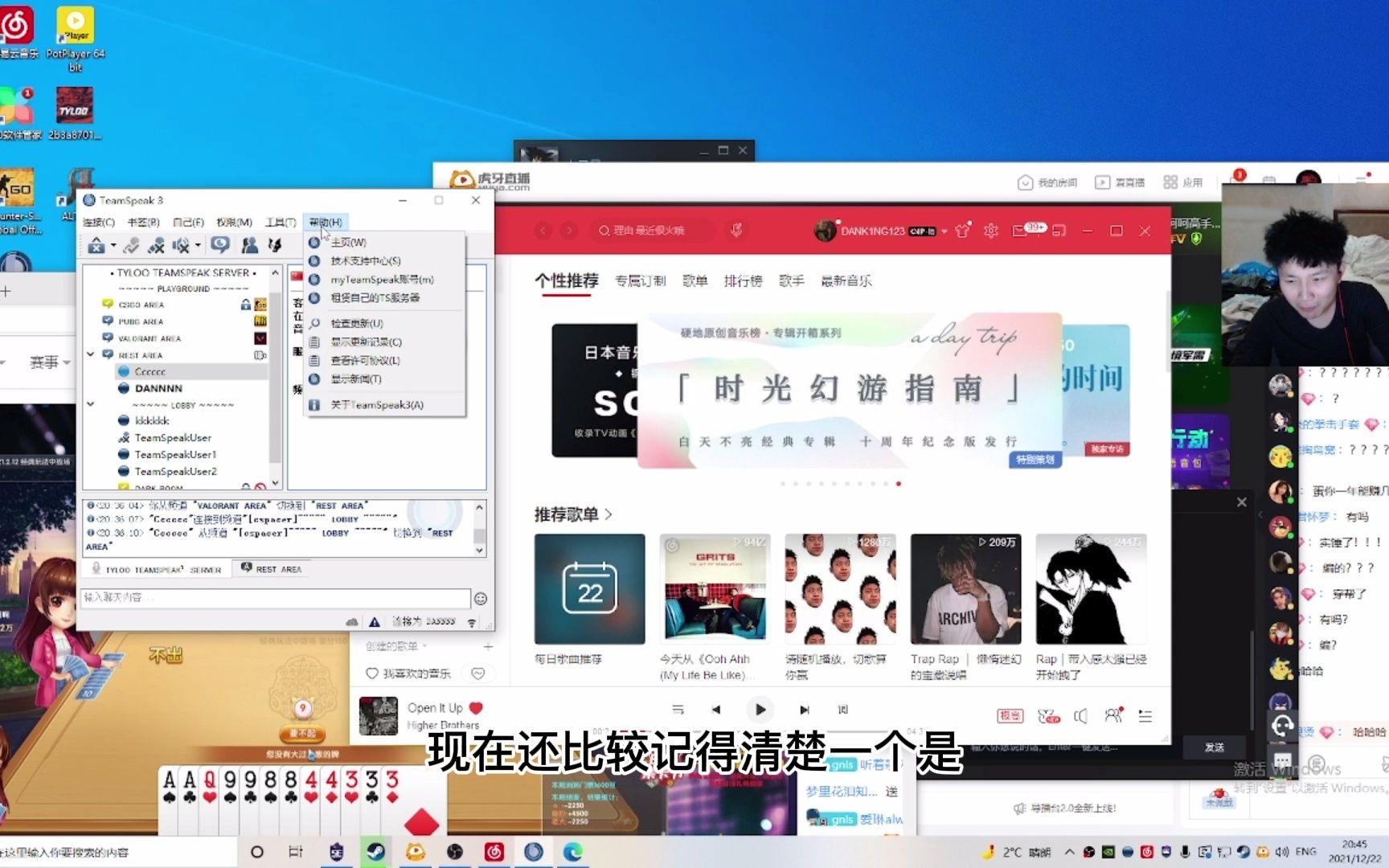
Task: Go back in NetEase Music navigation
Action: tap(543, 231)
